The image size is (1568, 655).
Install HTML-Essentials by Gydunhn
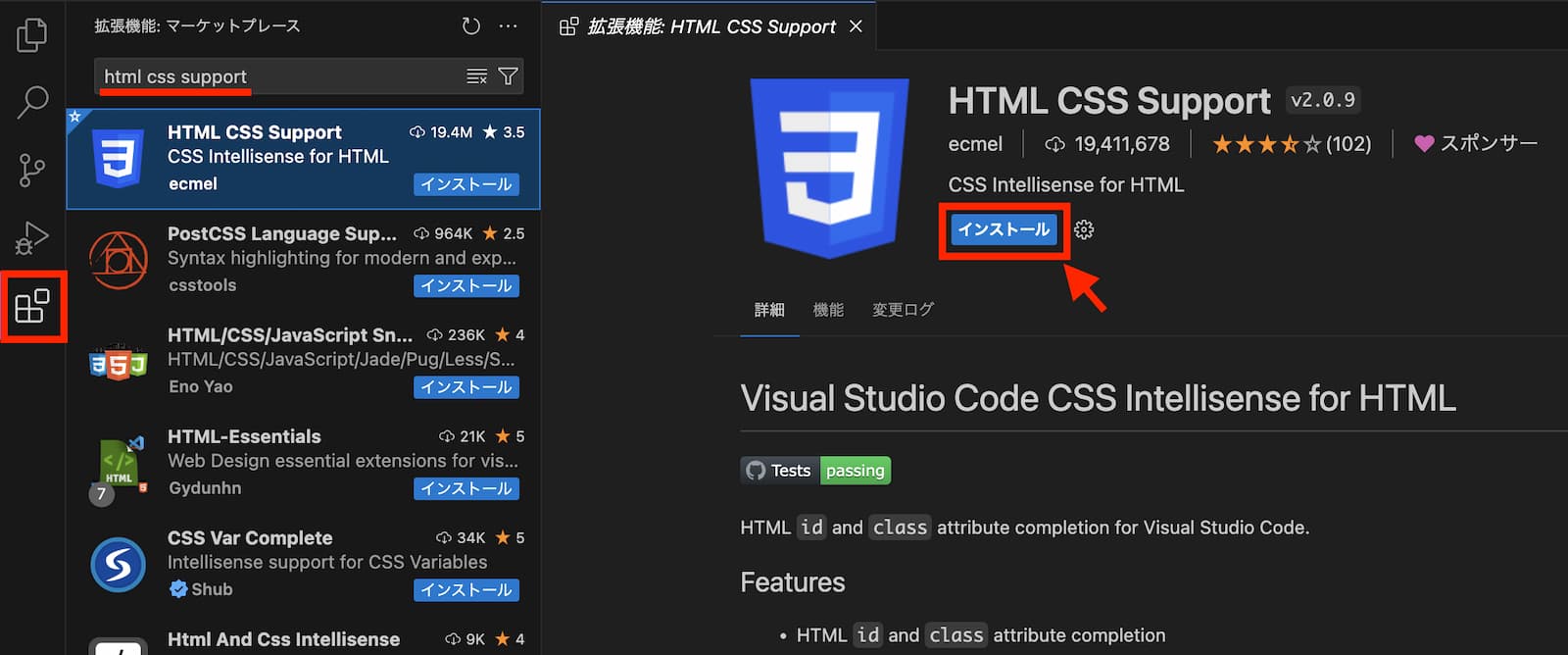click(466, 489)
